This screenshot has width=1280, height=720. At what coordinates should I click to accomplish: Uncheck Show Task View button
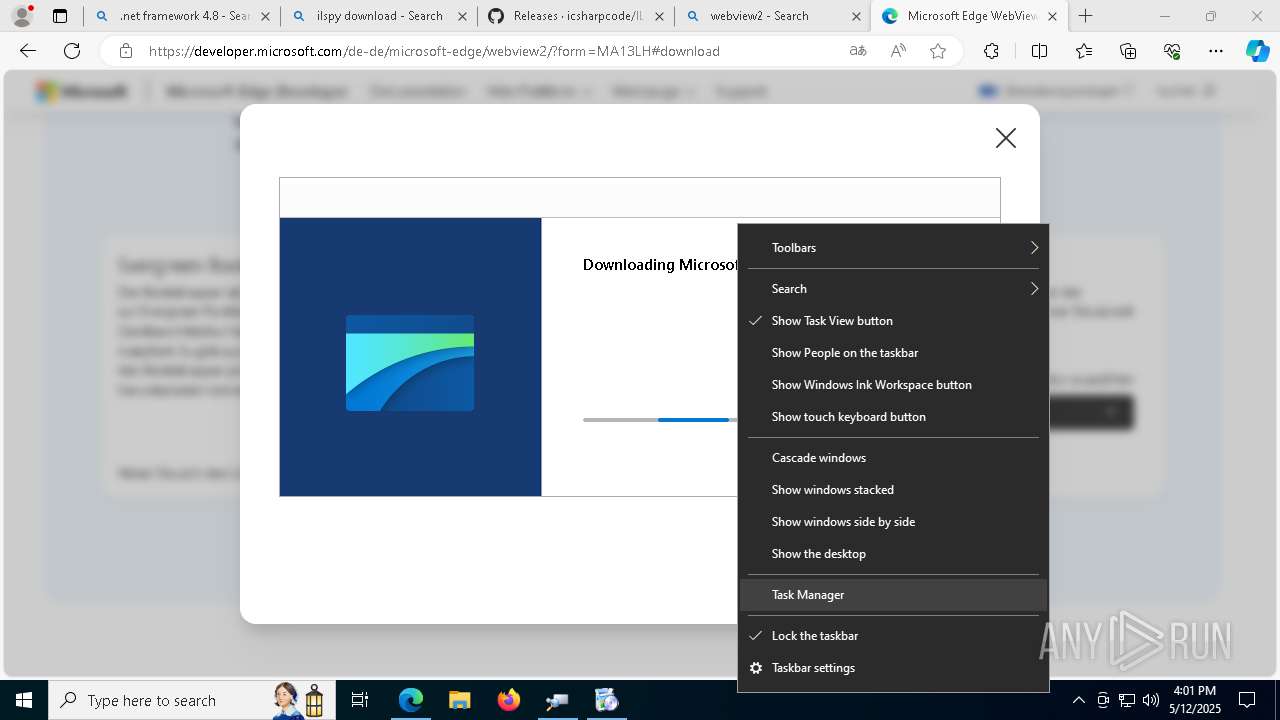click(x=893, y=321)
